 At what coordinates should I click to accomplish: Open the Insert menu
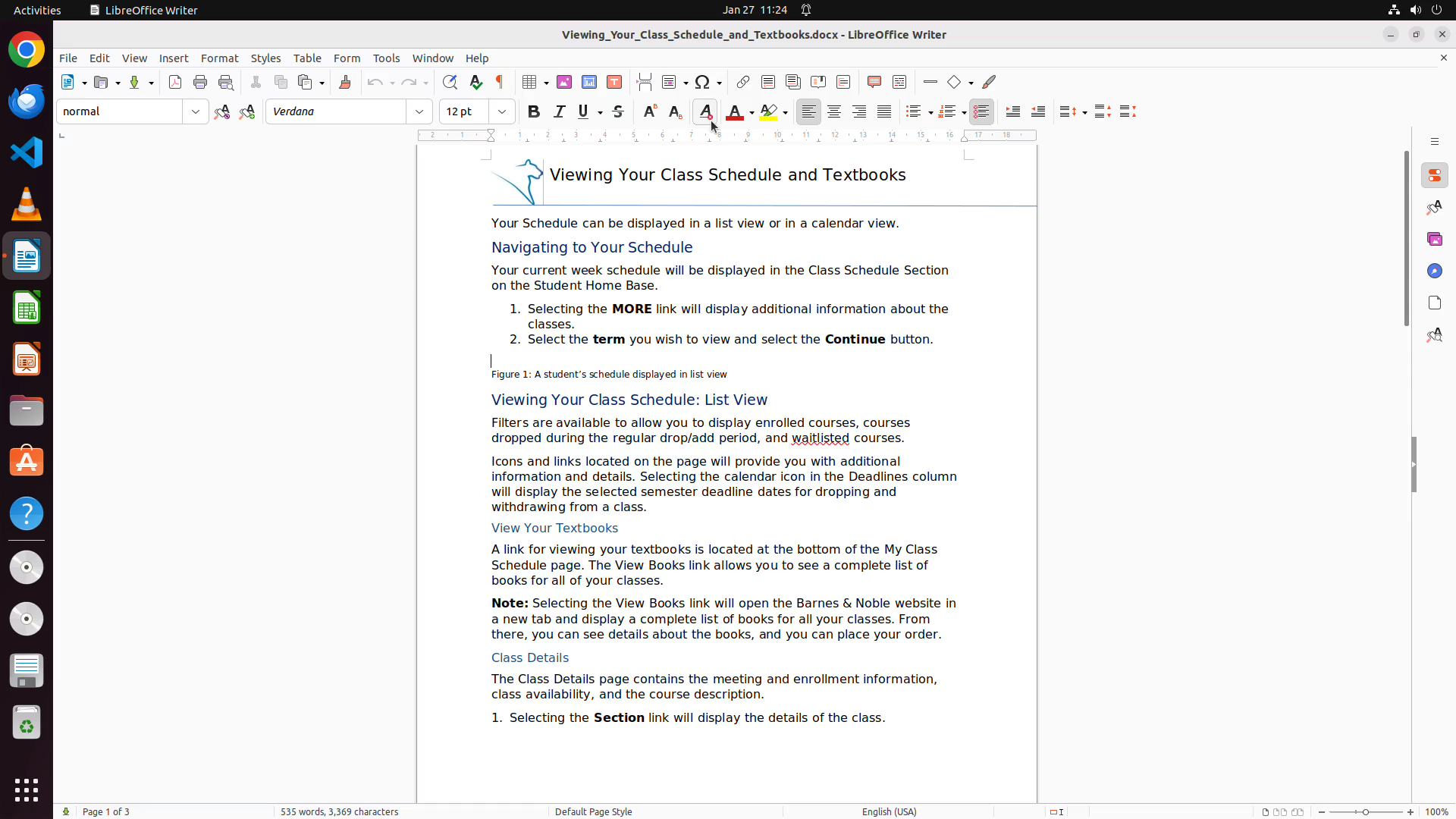click(x=174, y=58)
